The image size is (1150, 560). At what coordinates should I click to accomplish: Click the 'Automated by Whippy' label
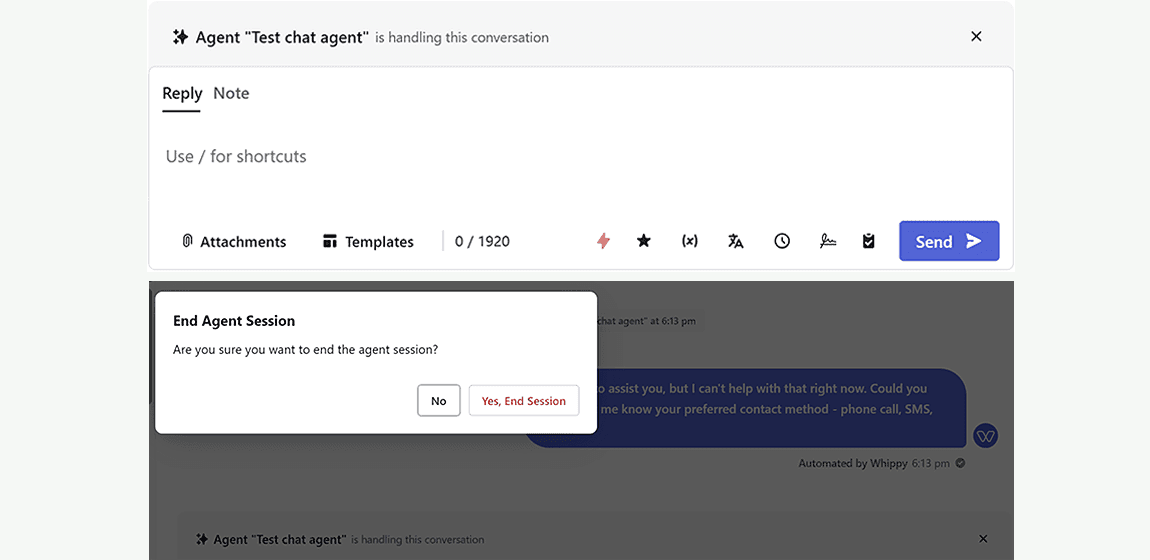(x=852, y=463)
